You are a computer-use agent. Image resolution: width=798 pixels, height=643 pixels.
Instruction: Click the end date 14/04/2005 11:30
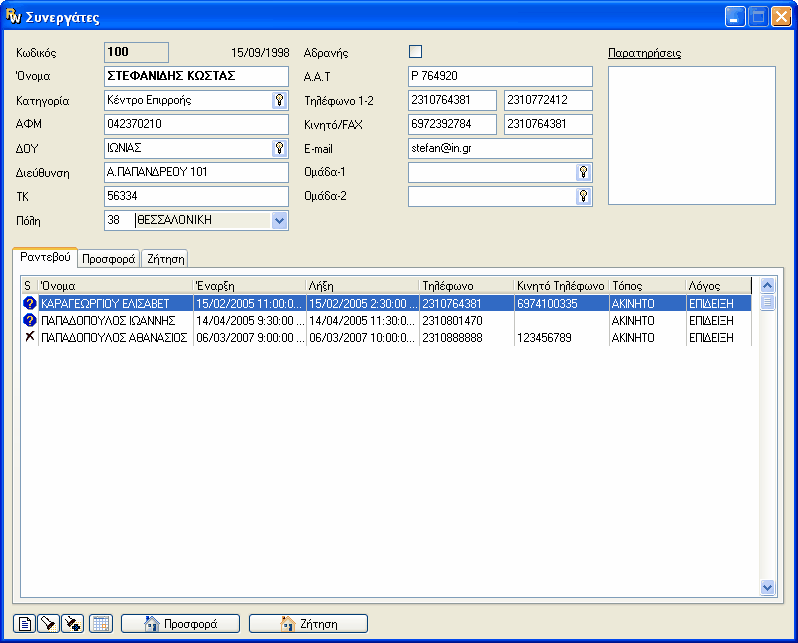(362, 321)
